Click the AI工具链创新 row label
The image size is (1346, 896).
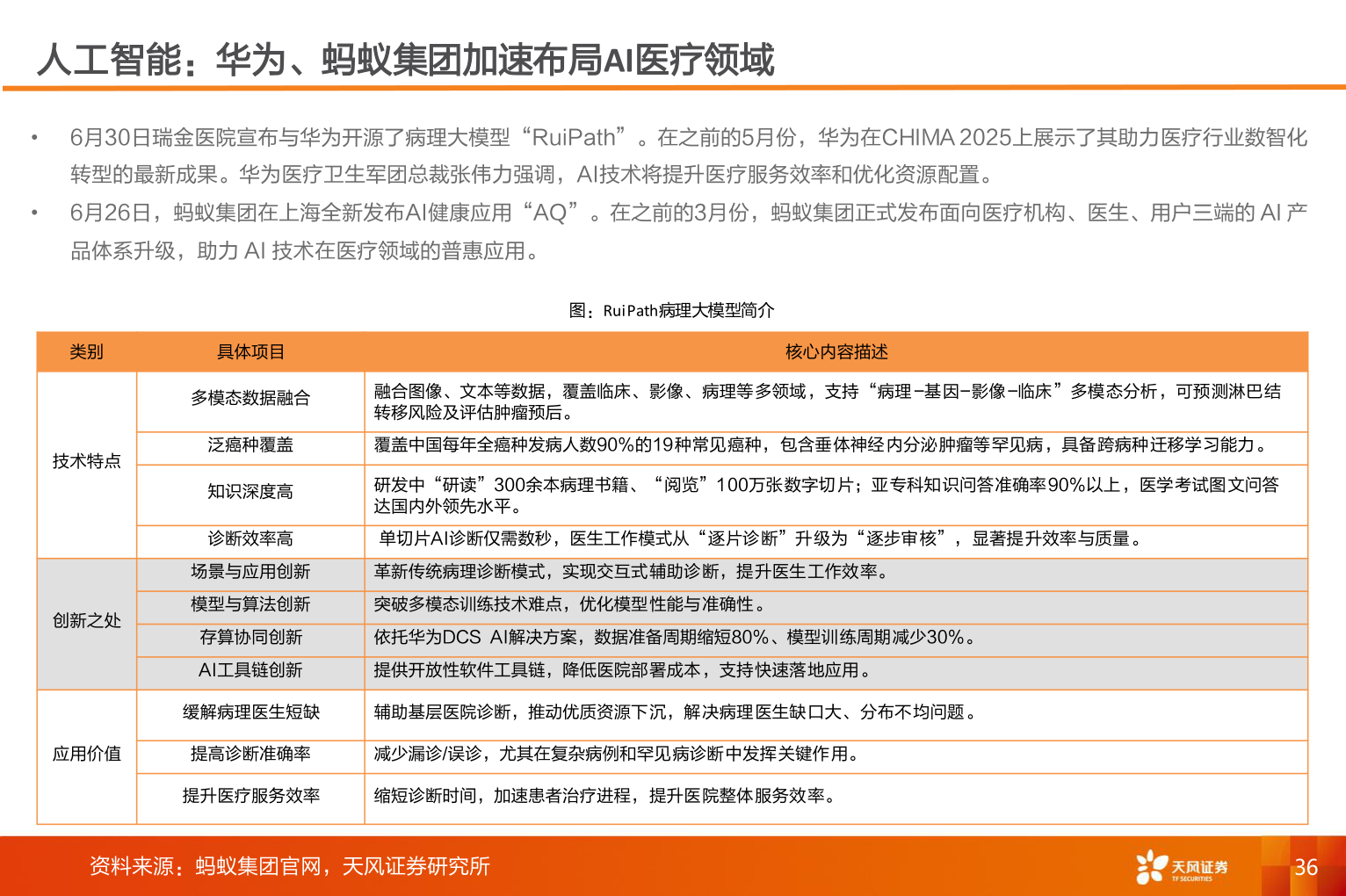(x=250, y=671)
